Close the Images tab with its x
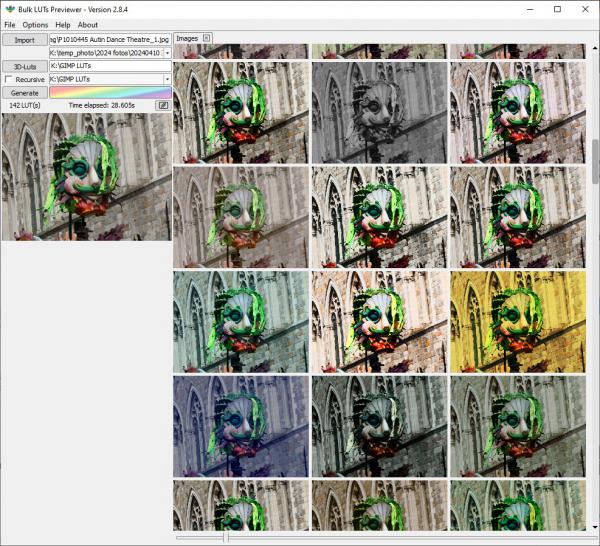 (206, 38)
